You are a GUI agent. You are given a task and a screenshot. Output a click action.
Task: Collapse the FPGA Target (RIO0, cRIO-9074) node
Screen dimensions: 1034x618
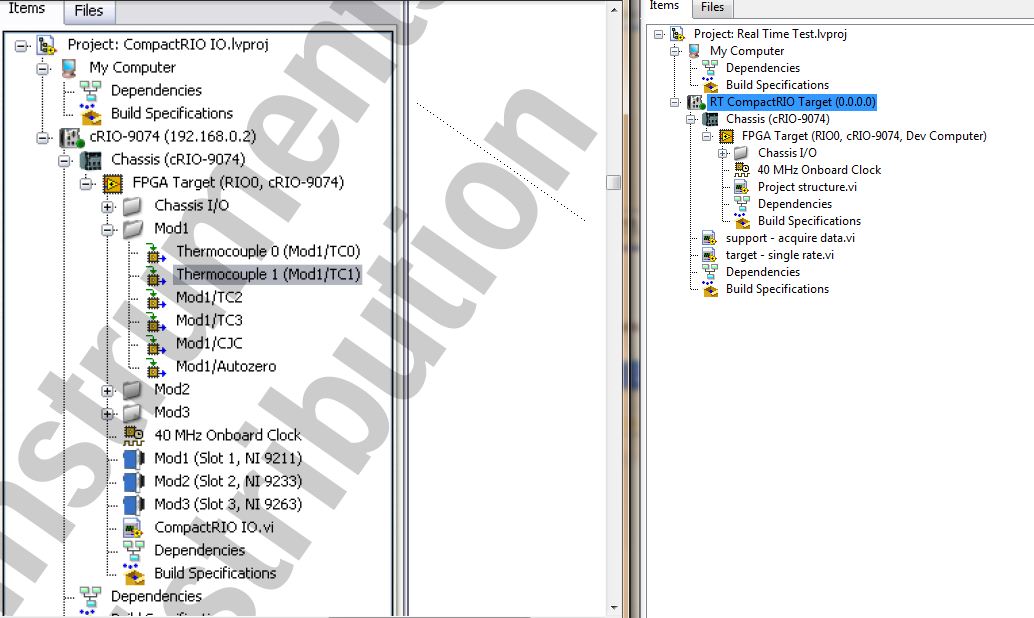(86, 184)
